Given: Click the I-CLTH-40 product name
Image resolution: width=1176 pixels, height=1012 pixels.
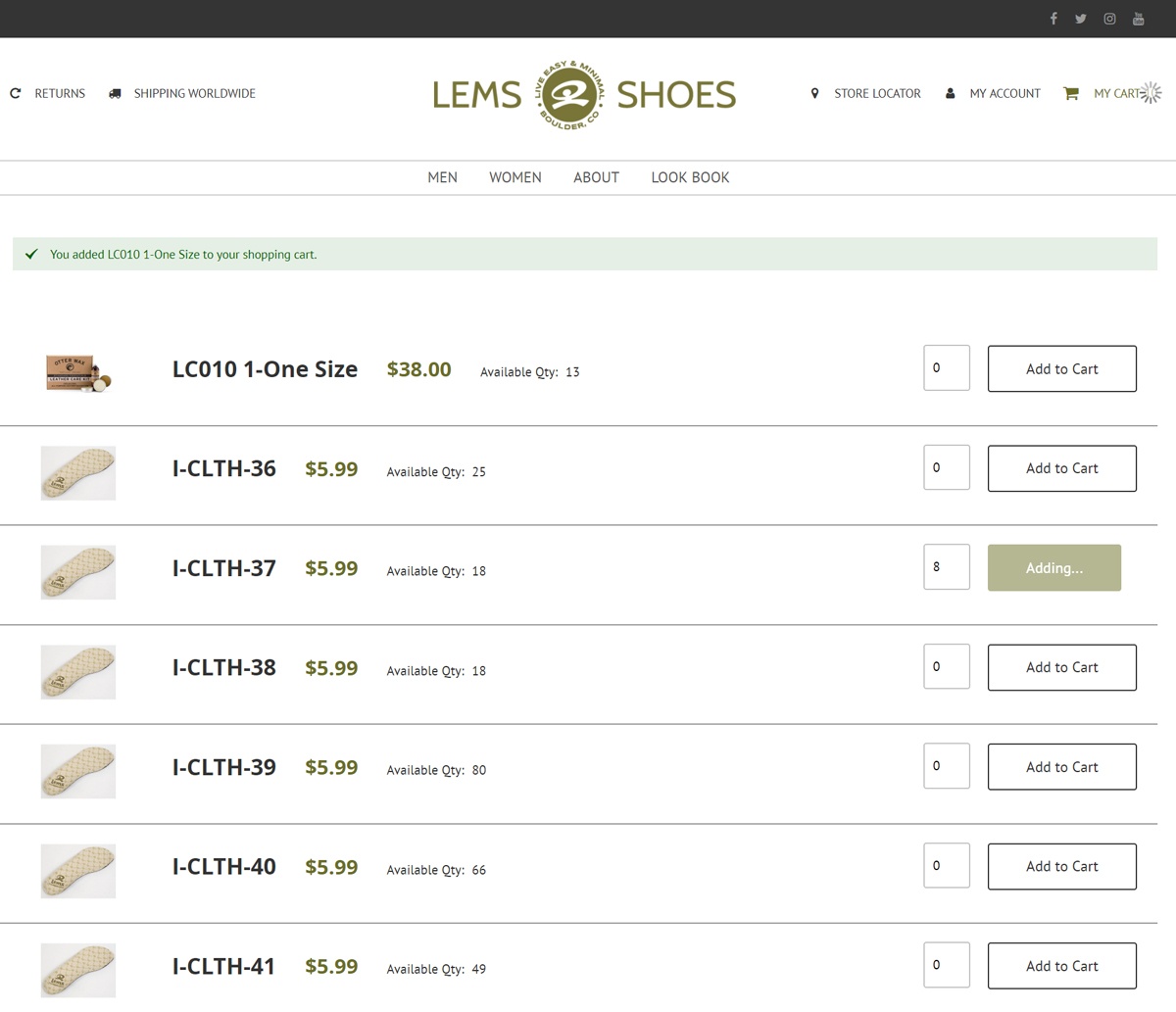Looking at the screenshot, I should pyautogui.click(x=224, y=867).
